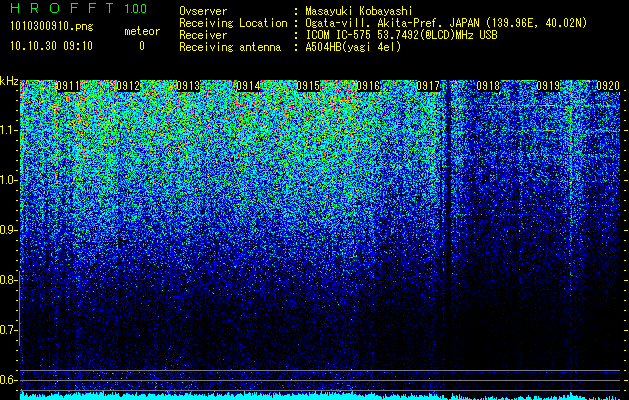Click the kHz axis unit label
Screen dimensions: 629x400
(x=9, y=81)
